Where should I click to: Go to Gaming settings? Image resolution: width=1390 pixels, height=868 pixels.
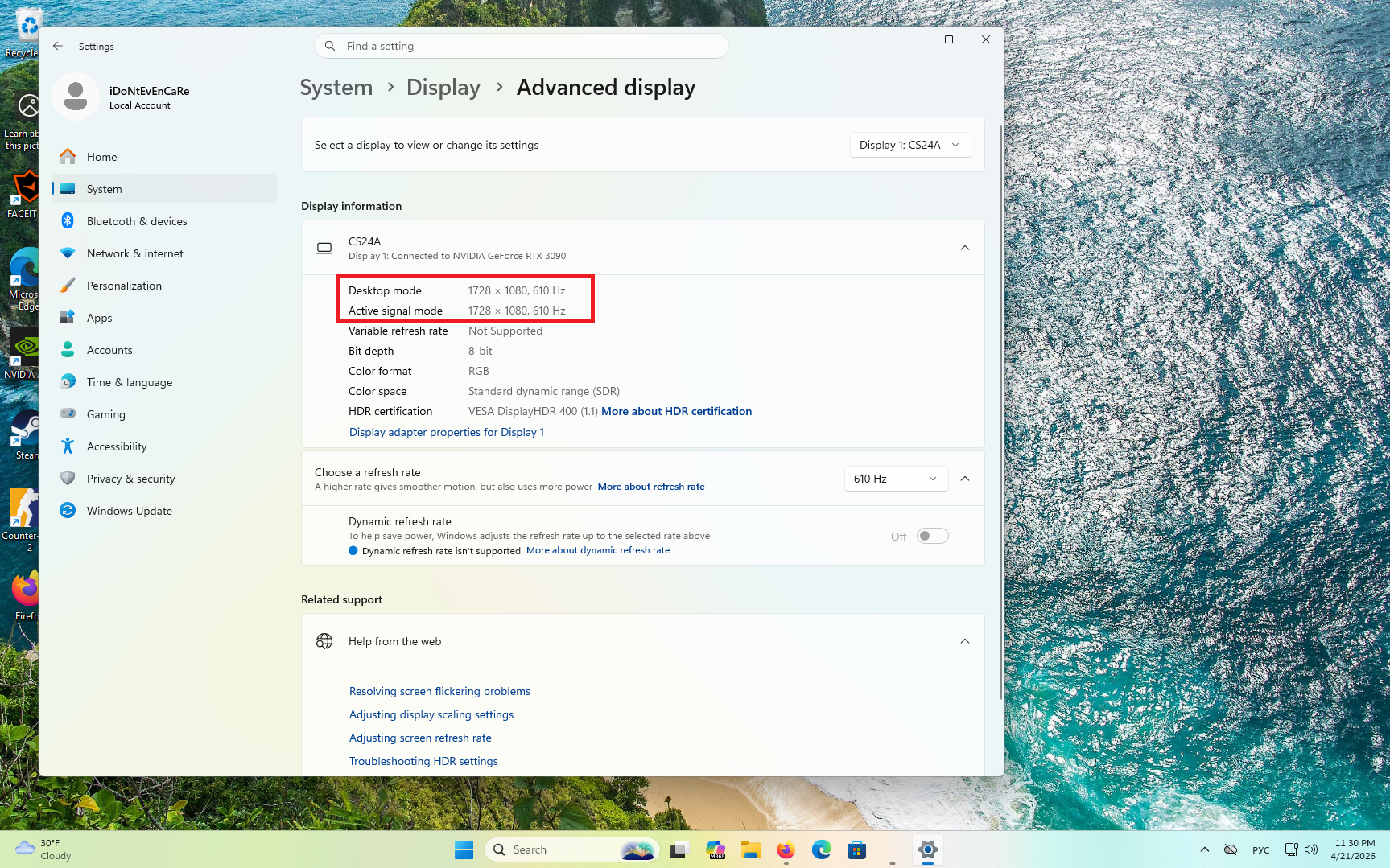164,413
